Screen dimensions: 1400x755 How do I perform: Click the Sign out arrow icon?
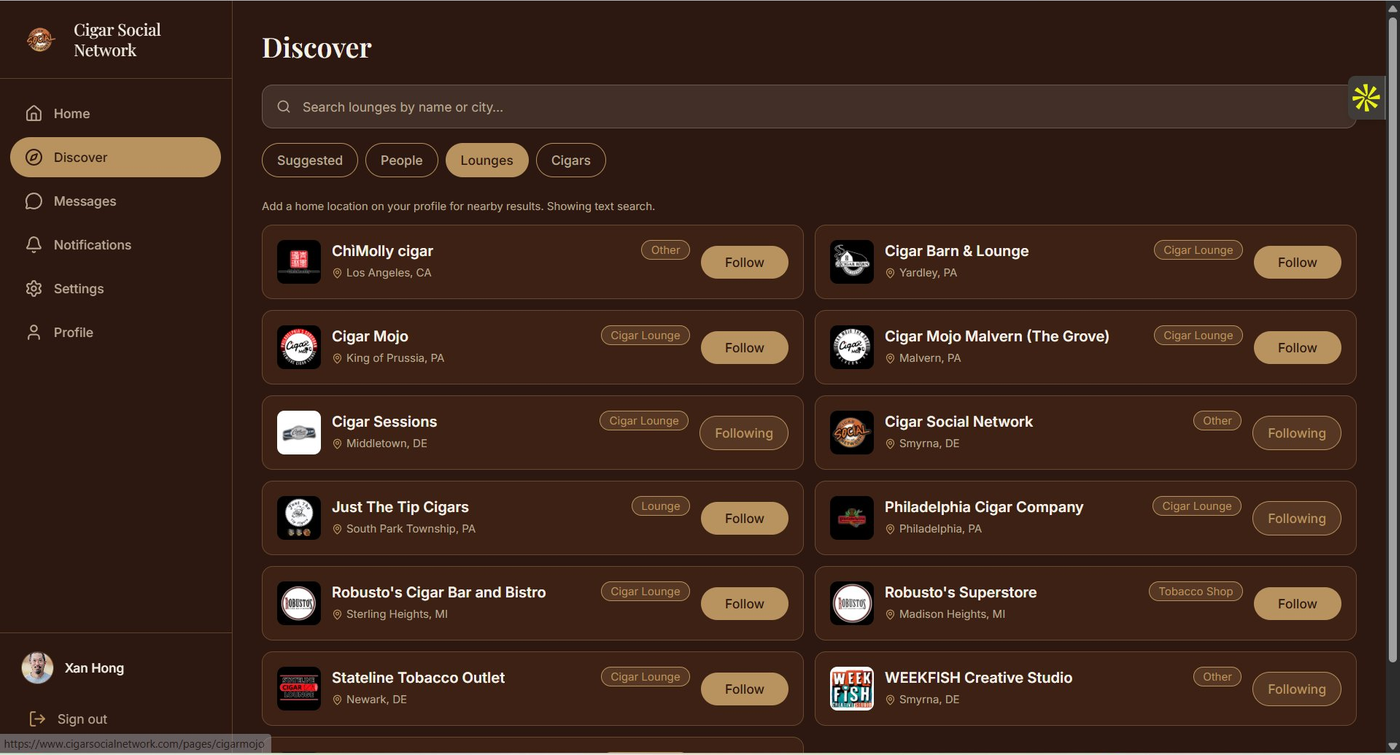coord(37,719)
